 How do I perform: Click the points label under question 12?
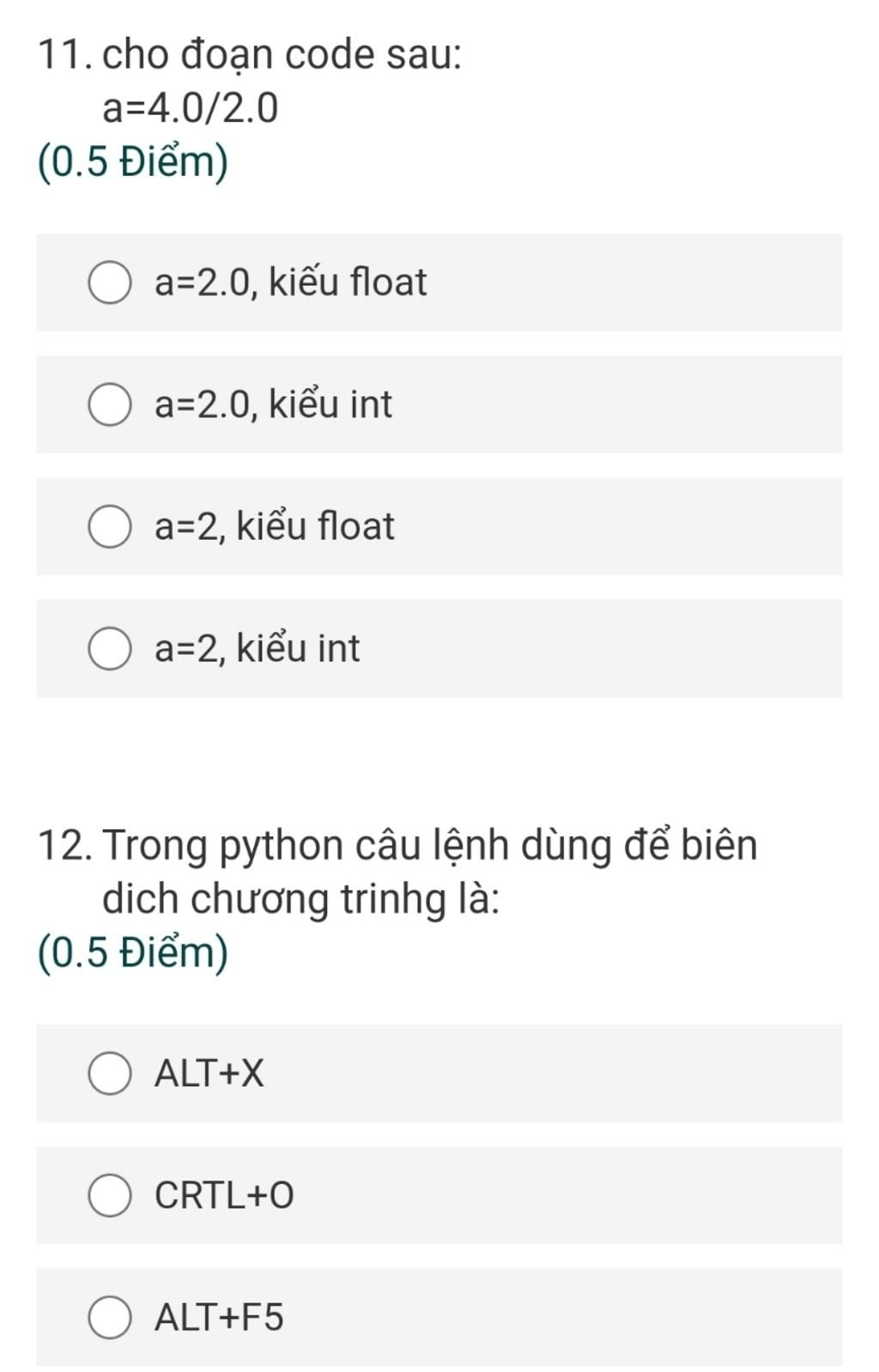click(x=133, y=953)
